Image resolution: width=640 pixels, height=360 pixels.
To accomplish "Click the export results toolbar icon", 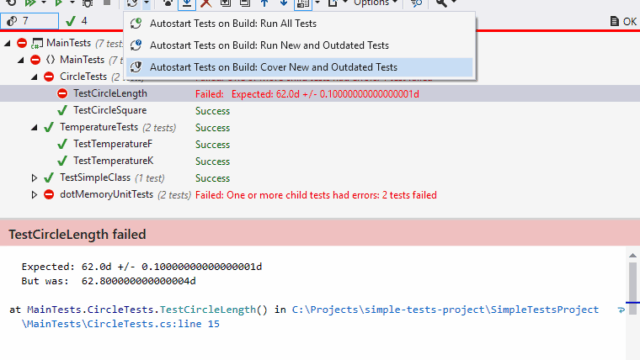I will [x=333, y=3].
